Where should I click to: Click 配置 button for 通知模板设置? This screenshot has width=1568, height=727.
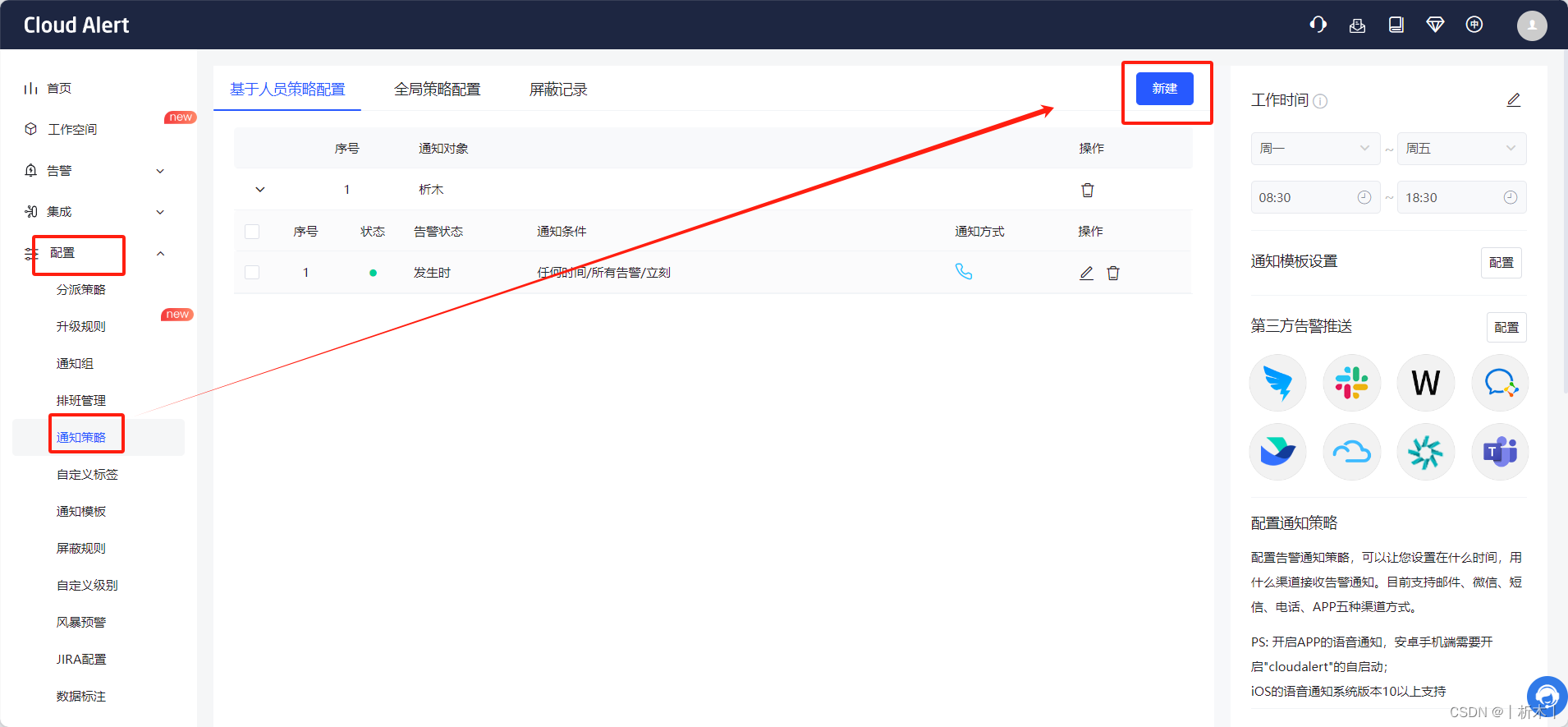(1502, 262)
